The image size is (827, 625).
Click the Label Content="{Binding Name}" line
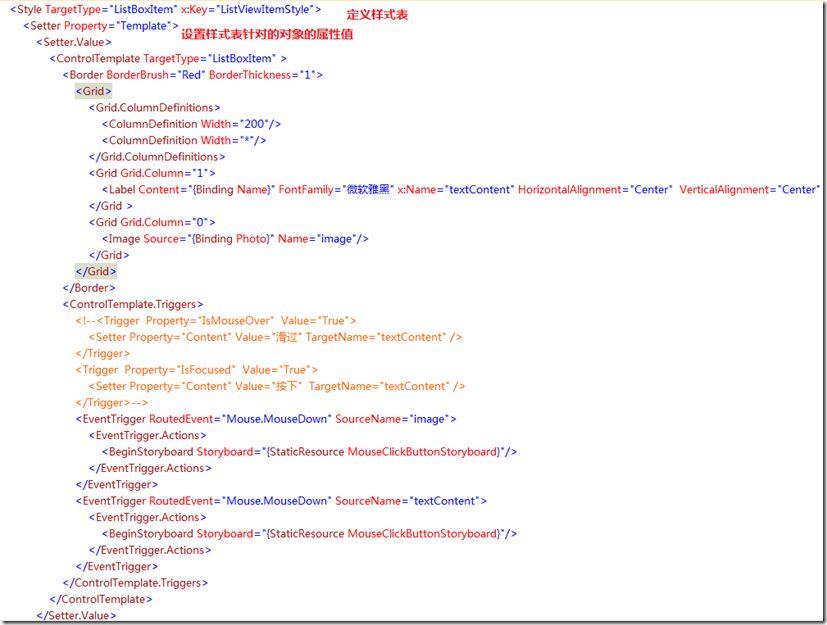coord(461,189)
